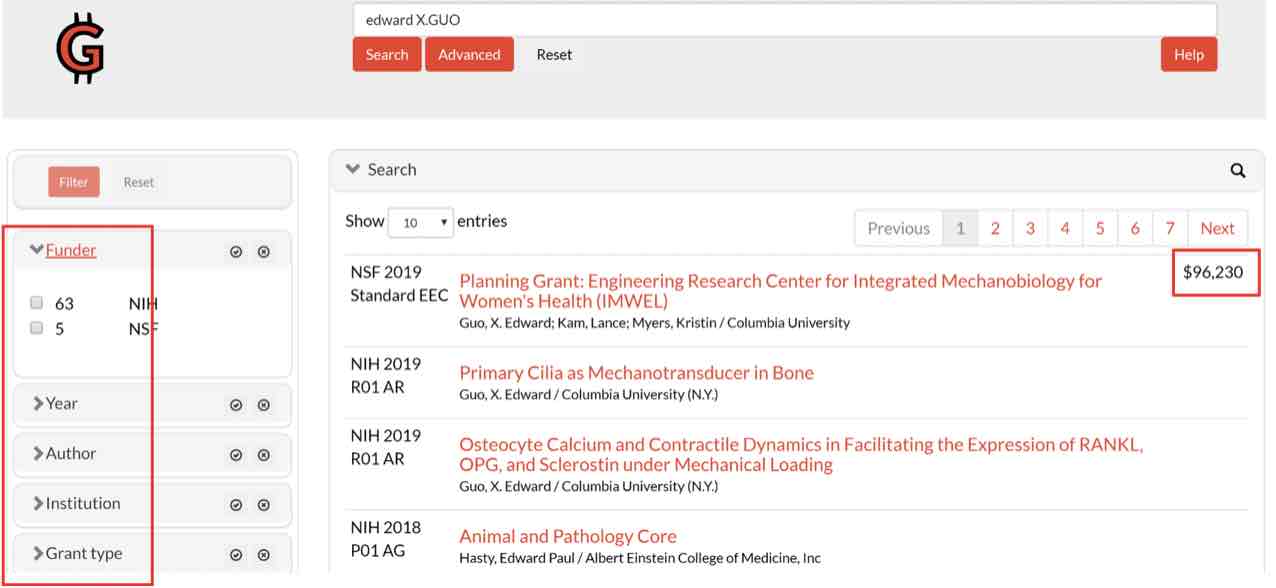Open the Show entries count dropdown

(420, 223)
